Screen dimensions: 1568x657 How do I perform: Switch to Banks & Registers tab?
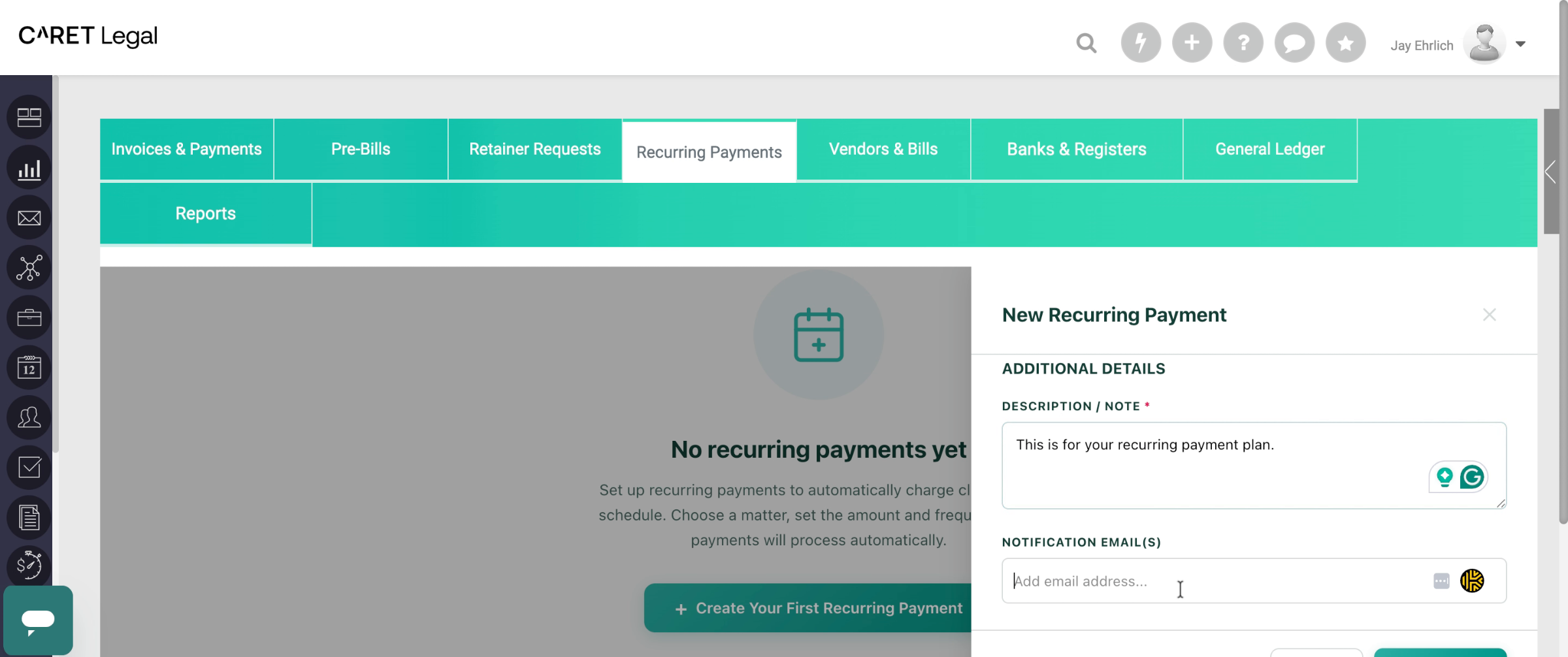coord(1077,149)
